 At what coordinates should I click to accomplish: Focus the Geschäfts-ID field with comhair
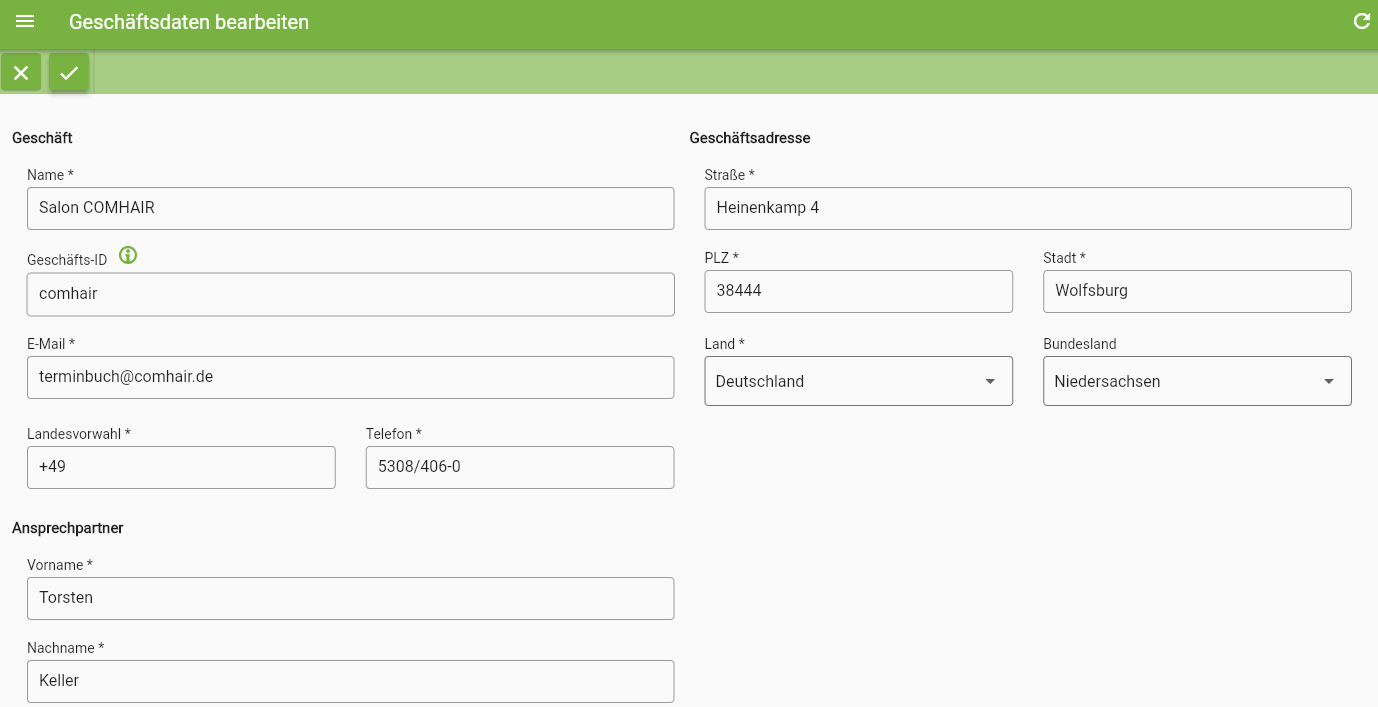tap(350, 294)
